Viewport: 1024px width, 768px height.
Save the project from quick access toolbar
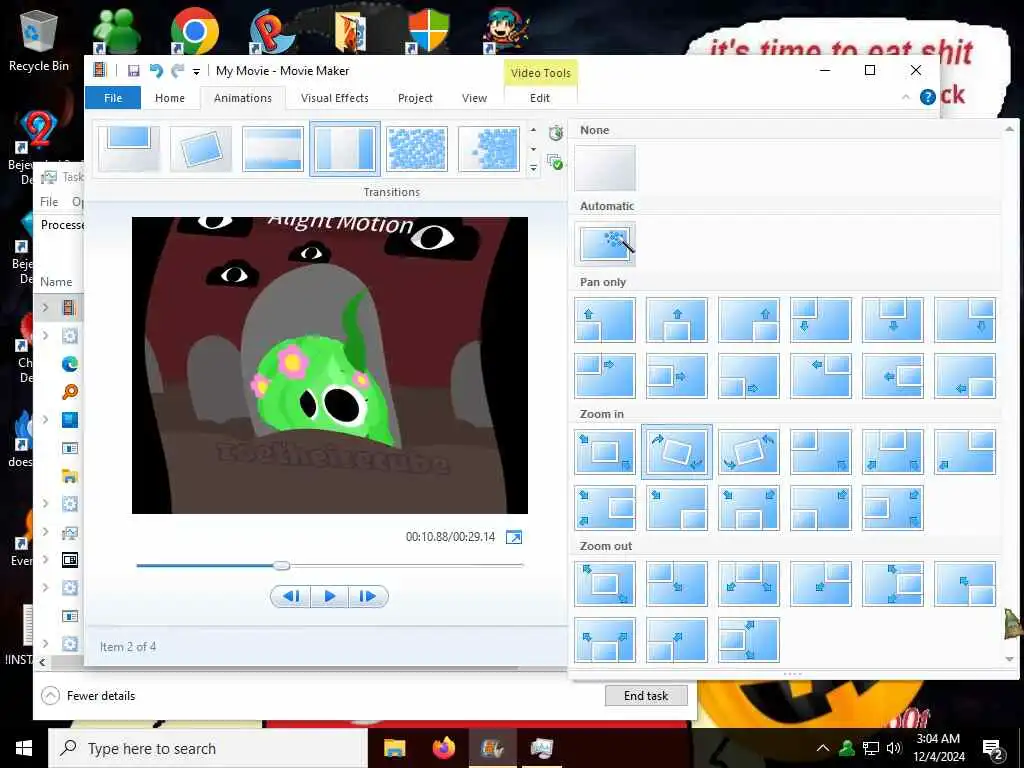(x=133, y=71)
